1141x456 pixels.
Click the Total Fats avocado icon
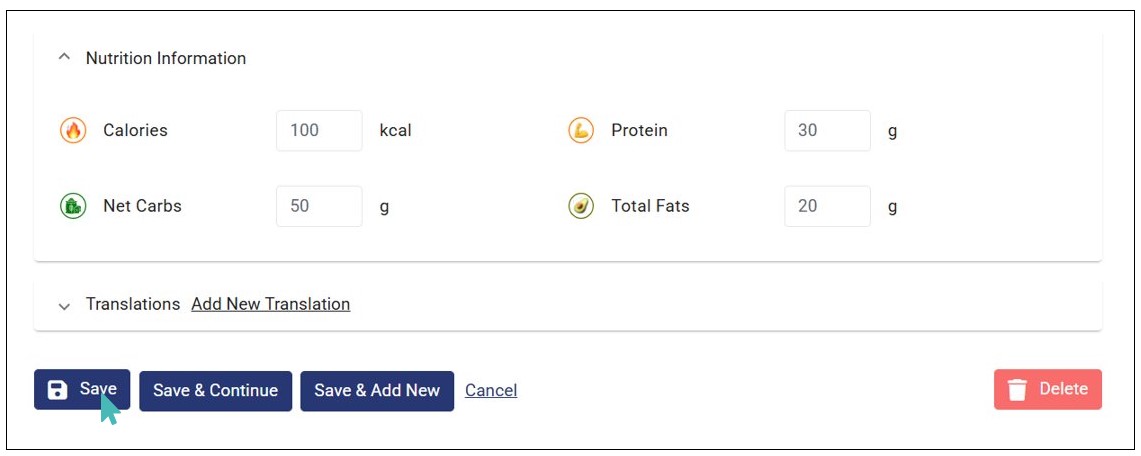pyautogui.click(x=581, y=206)
